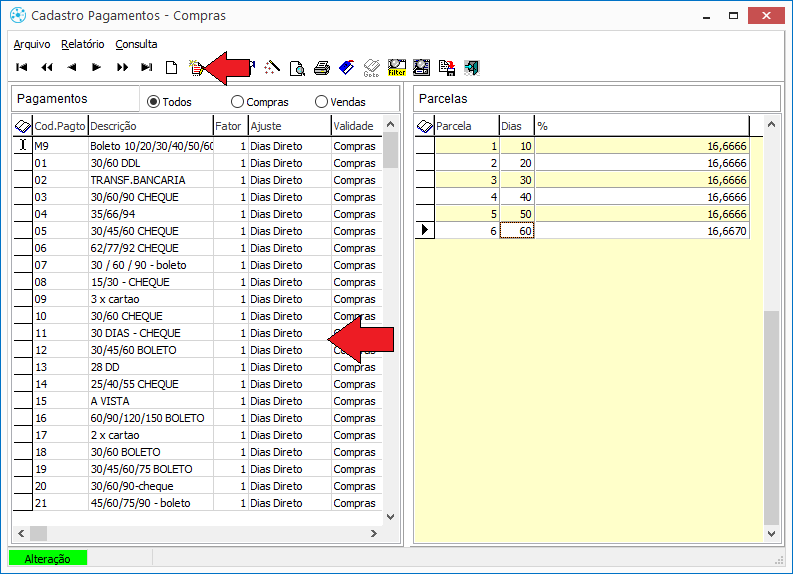Viewport: 793px width, 574px height.
Task: Click book icon in Parcelas grid header
Action: tap(425, 126)
